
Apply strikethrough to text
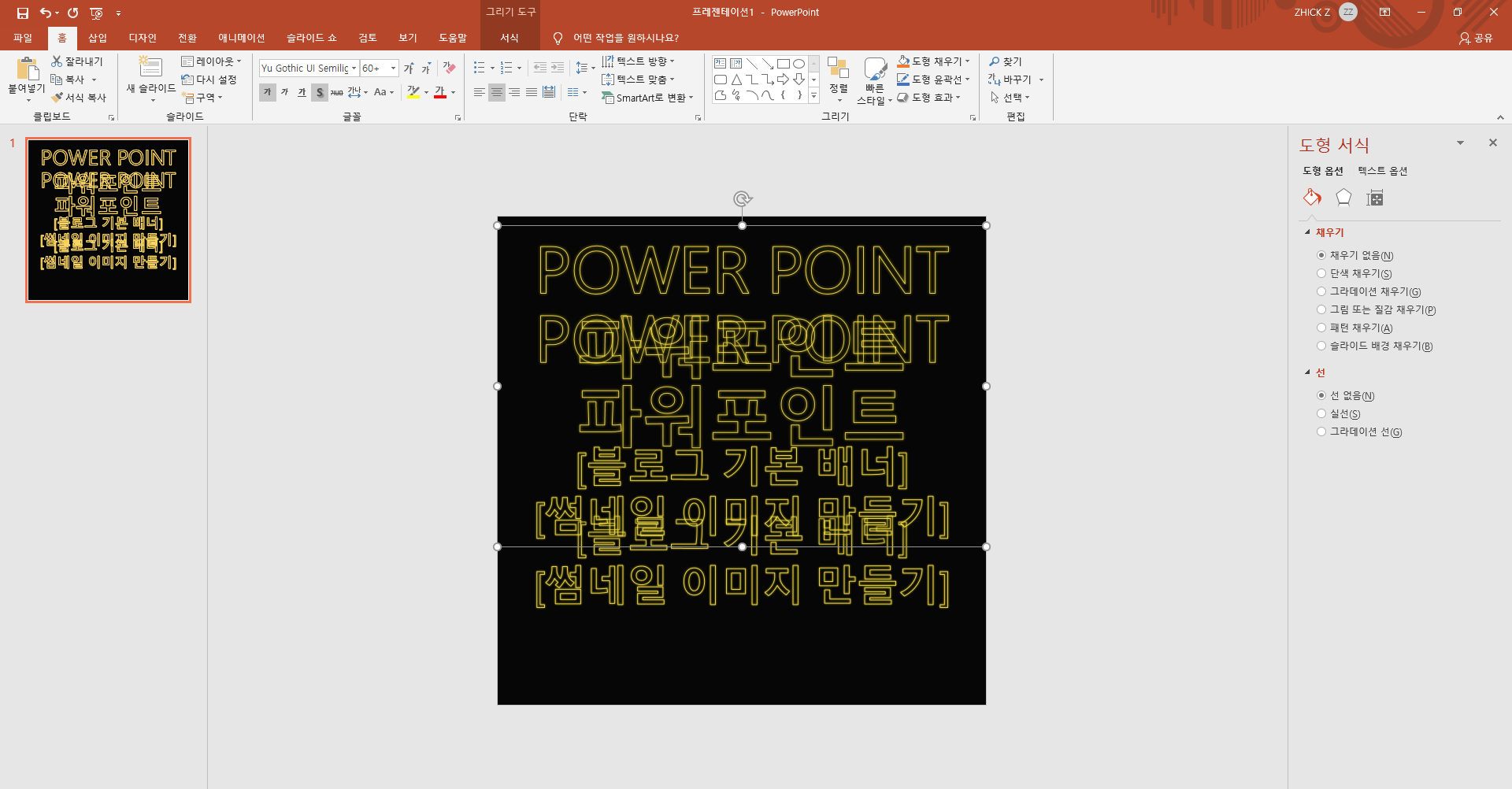tap(337, 92)
